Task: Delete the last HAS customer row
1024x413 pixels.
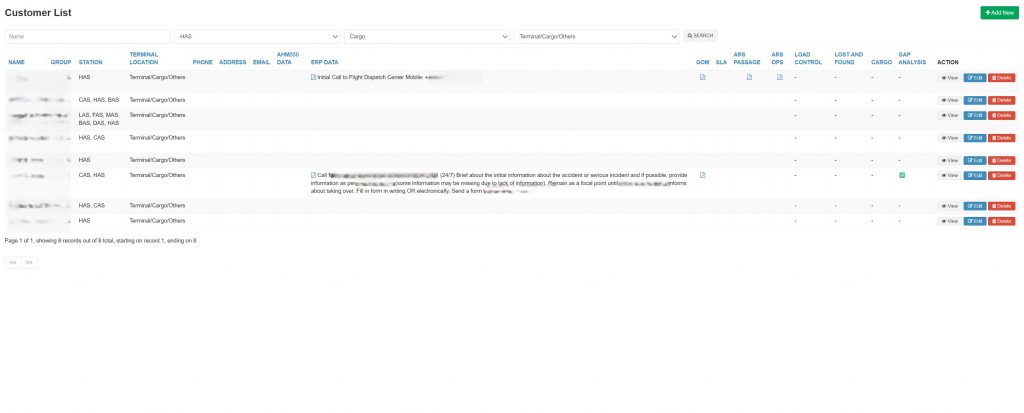Action: coord(1001,221)
